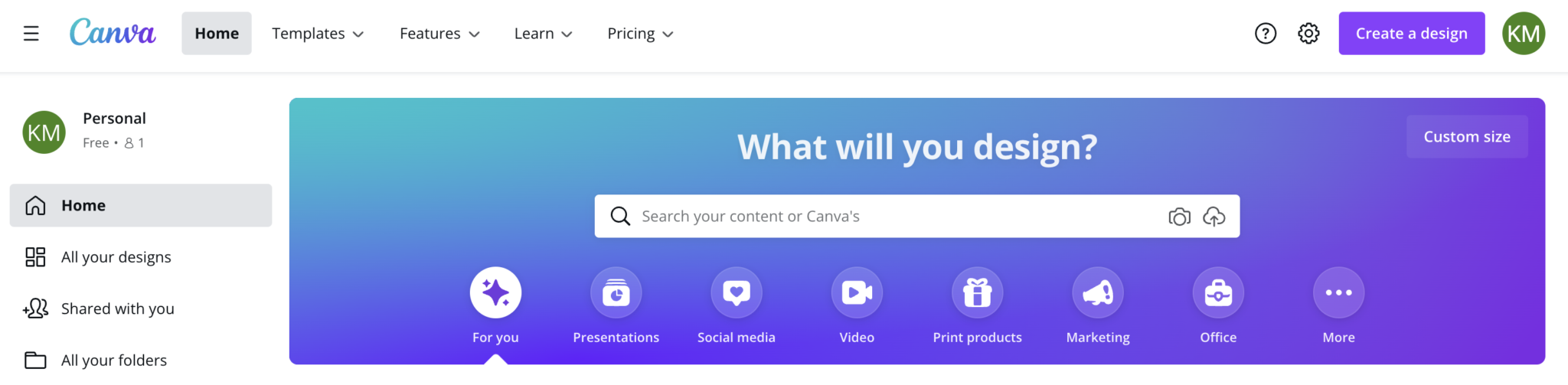Screen dimensions: 1568x385
Task: Select the Social media category icon
Action: coord(736,292)
